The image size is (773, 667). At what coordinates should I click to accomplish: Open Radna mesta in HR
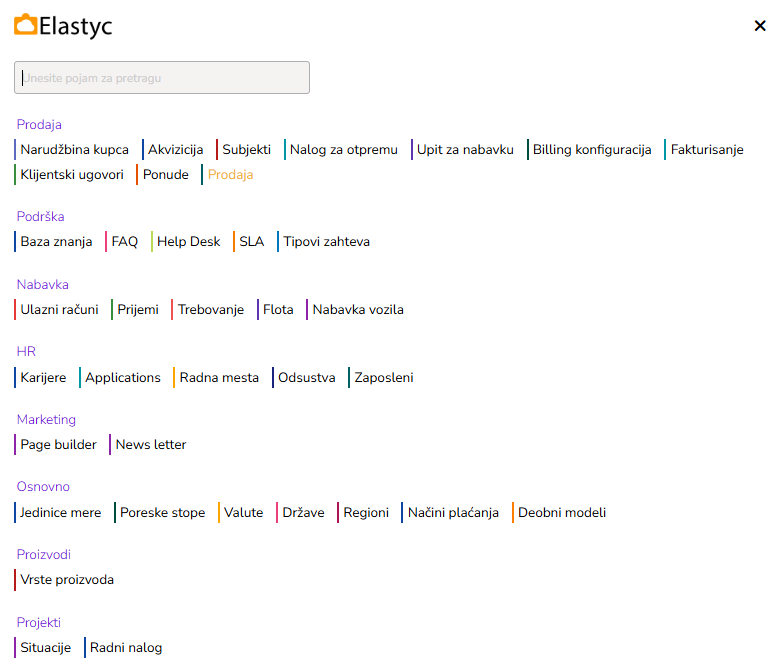tap(219, 378)
